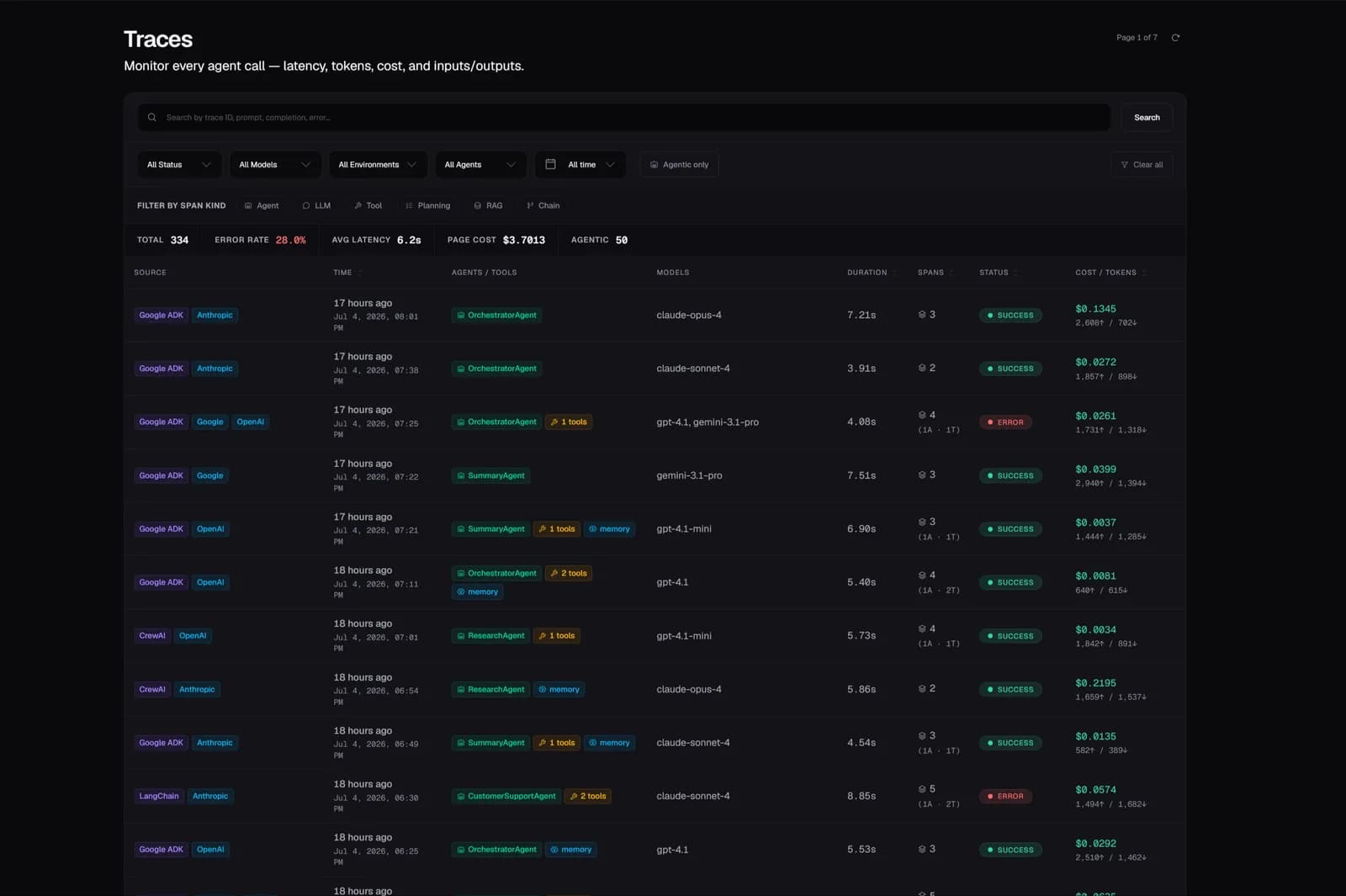
Task: Click the Source column header
Action: 150,273
